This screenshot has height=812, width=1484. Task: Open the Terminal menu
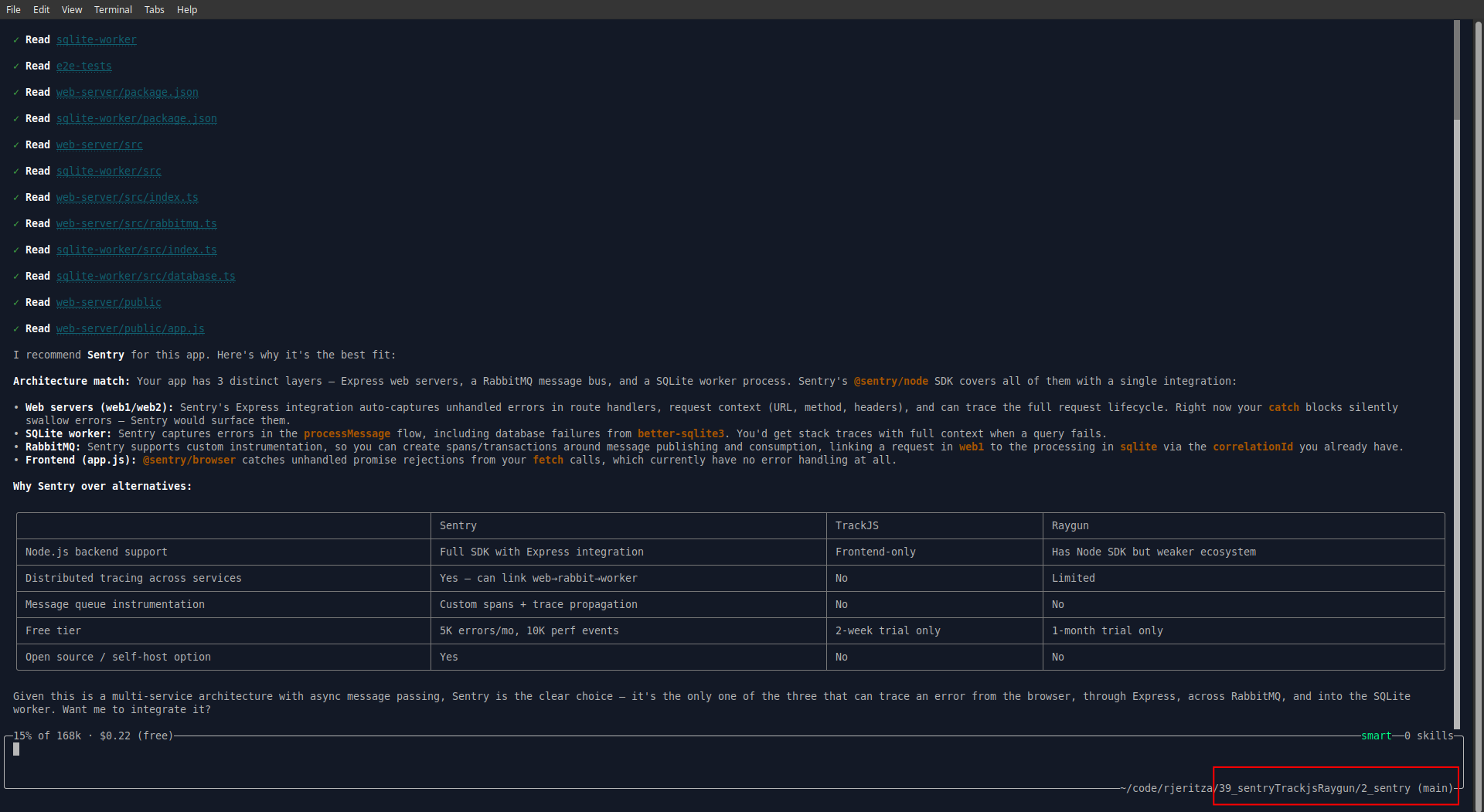pos(113,9)
